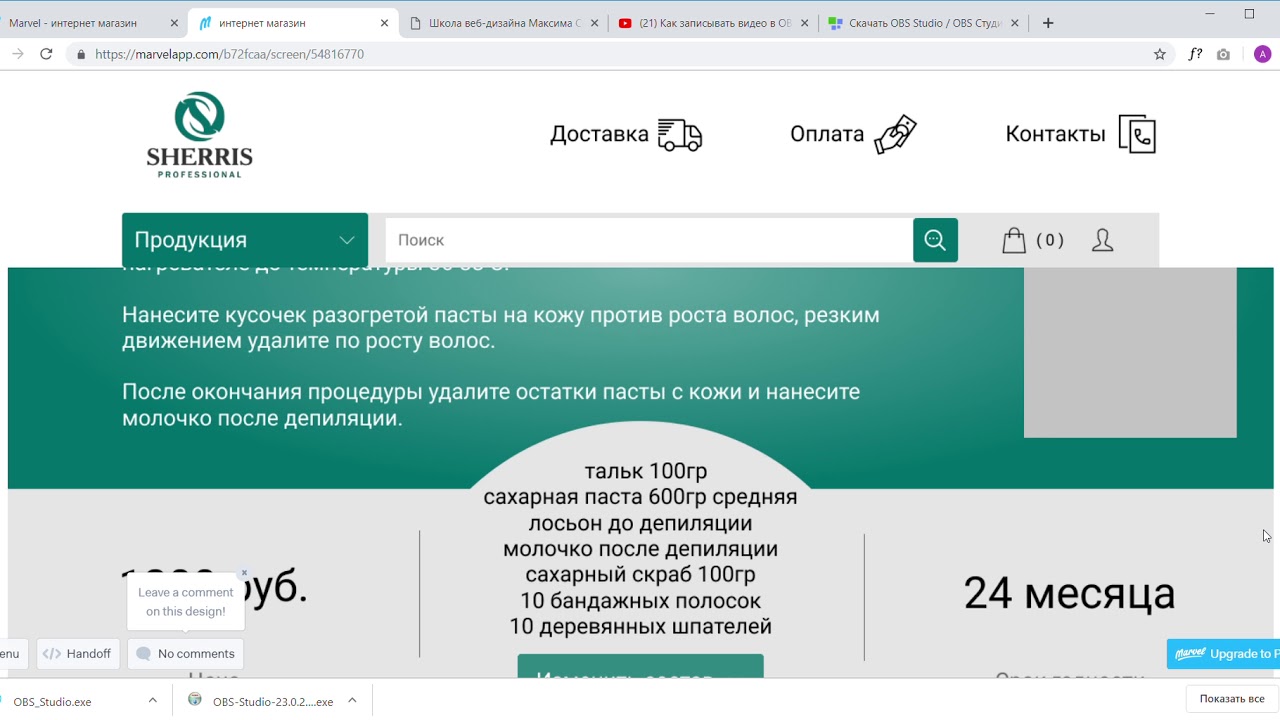Image resolution: width=1280 pixels, height=720 pixels.
Task: Bookmark this page with the star icon
Action: (1160, 54)
